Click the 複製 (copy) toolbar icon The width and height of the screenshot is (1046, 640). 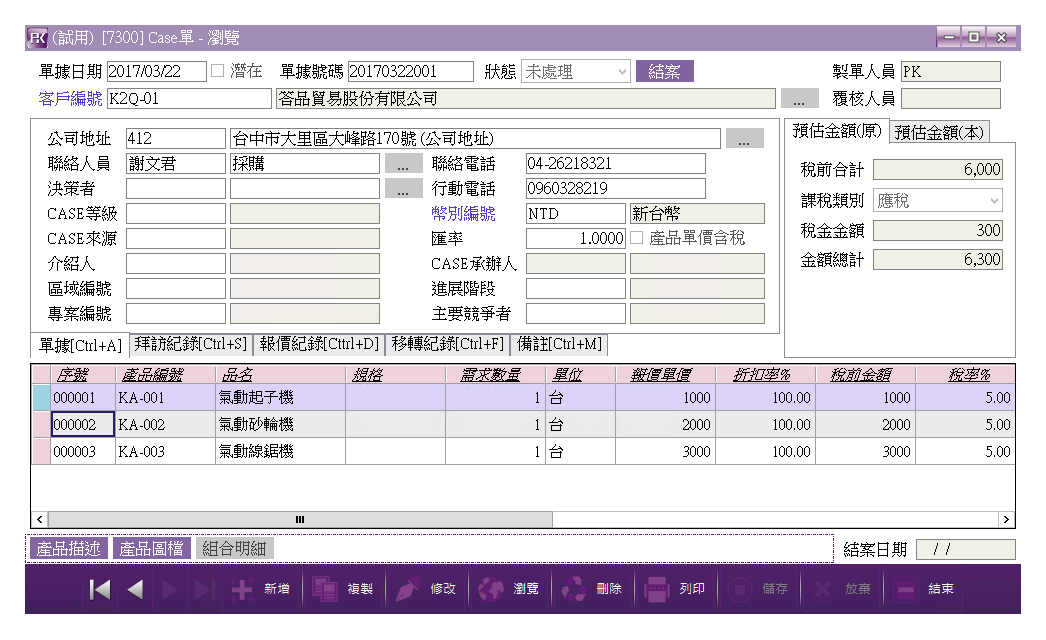pos(325,590)
